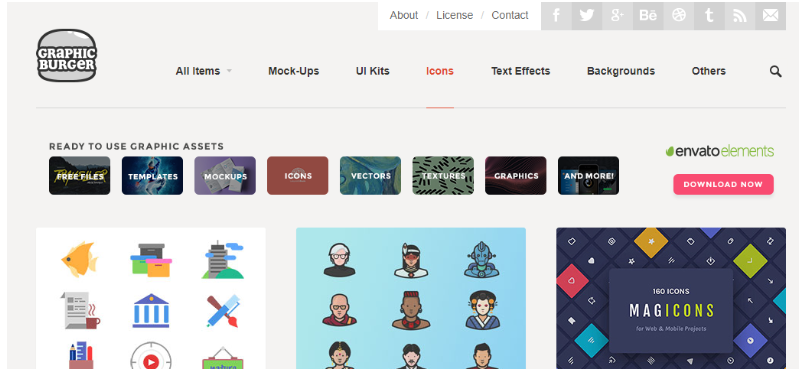Follow the About link
This screenshot has height=377, width=799.
point(404,15)
